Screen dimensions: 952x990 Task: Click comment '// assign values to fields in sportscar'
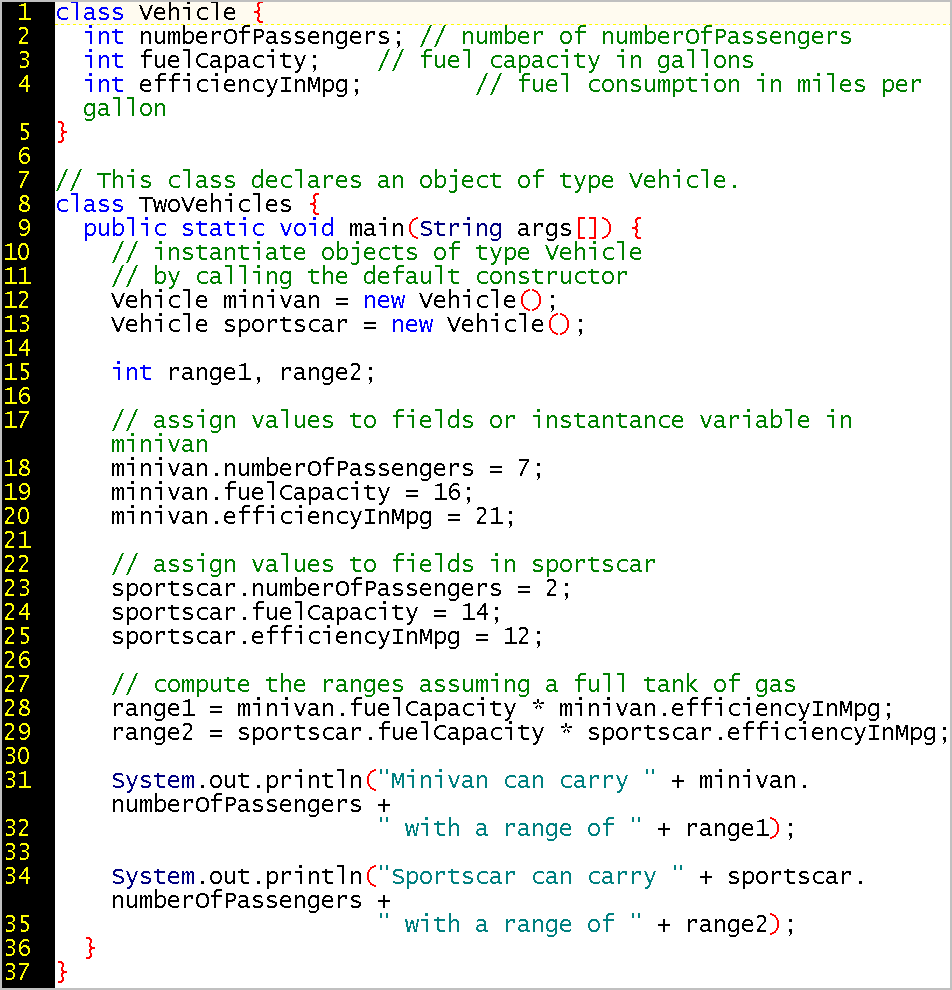point(384,564)
